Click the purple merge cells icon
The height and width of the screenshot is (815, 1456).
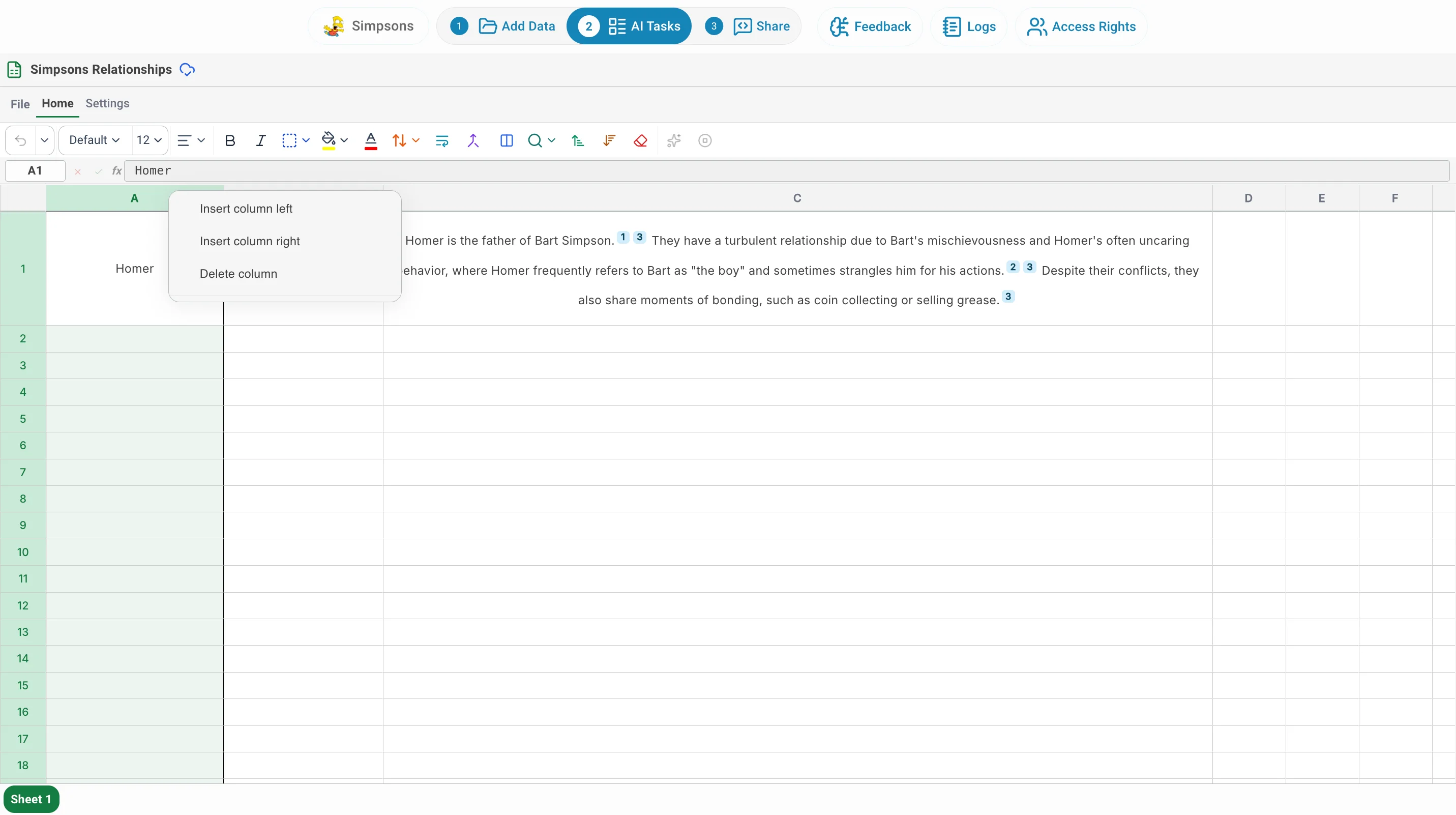pyautogui.click(x=473, y=140)
